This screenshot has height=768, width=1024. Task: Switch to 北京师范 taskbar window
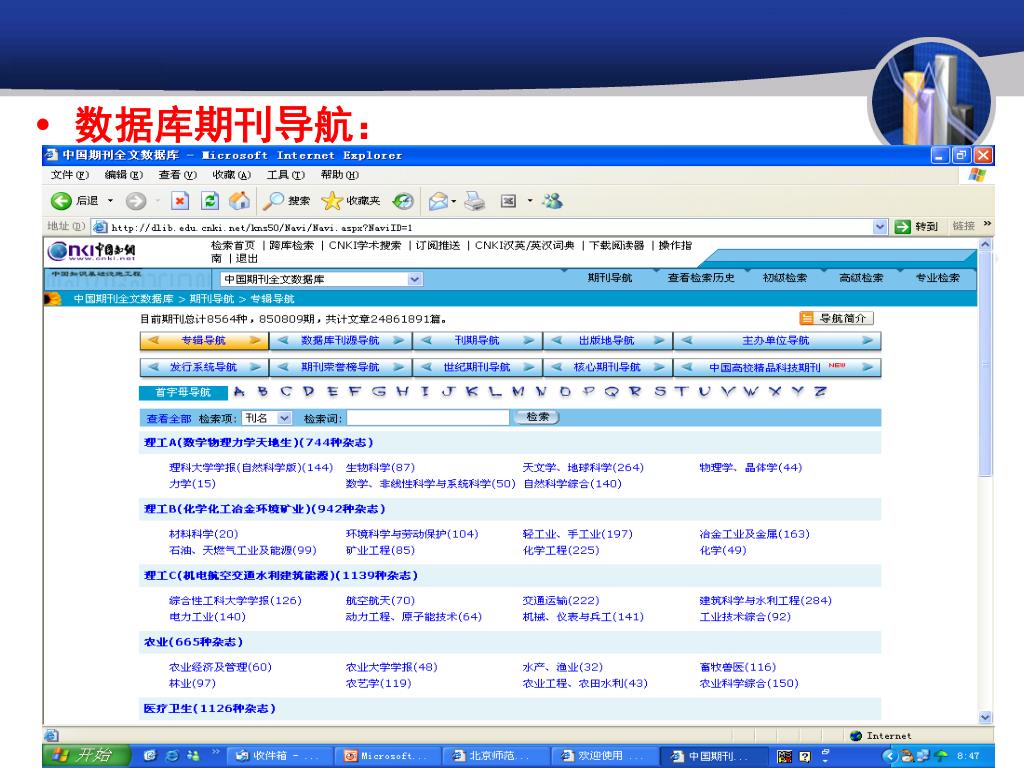[495, 756]
